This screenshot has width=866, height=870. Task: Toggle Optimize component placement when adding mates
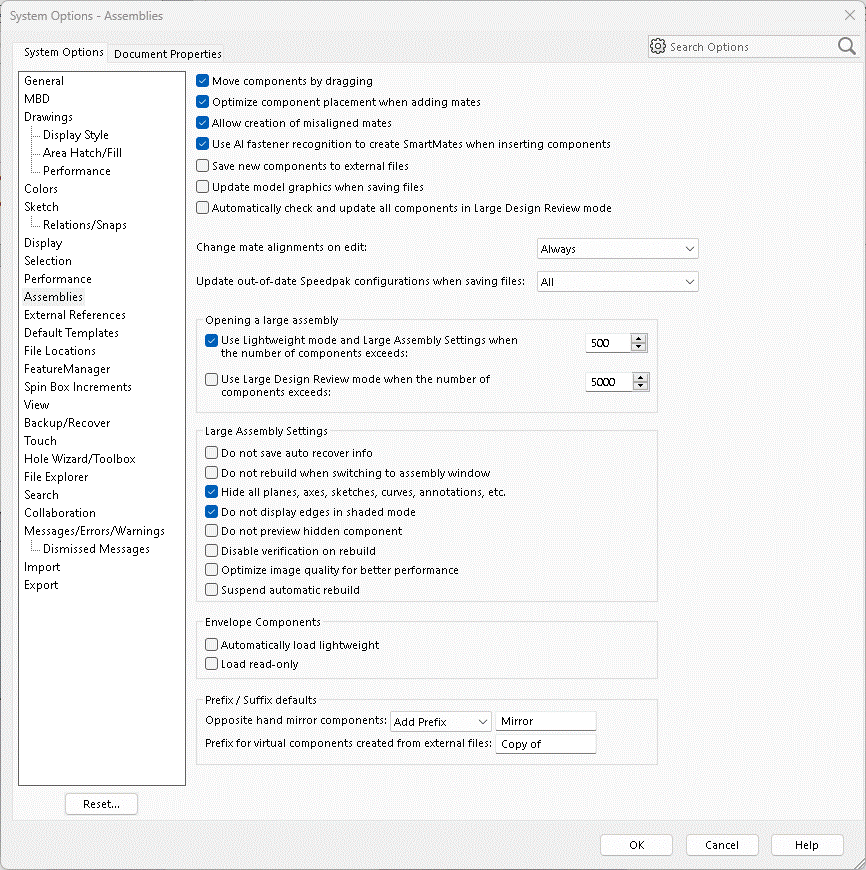pyautogui.click(x=202, y=102)
